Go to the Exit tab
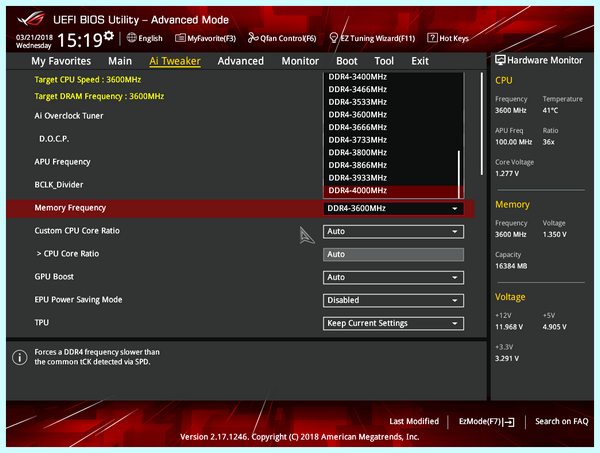Screen dimensions: 600x453 420,61
